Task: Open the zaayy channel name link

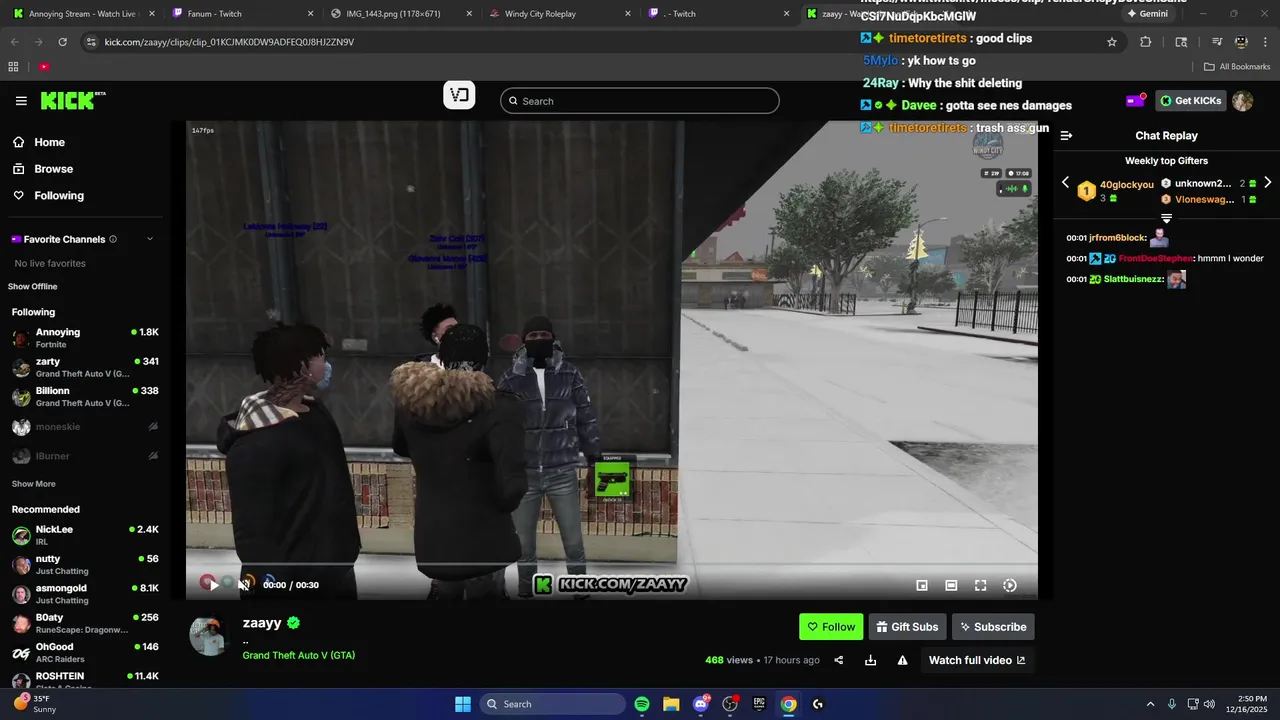Action: (x=262, y=623)
